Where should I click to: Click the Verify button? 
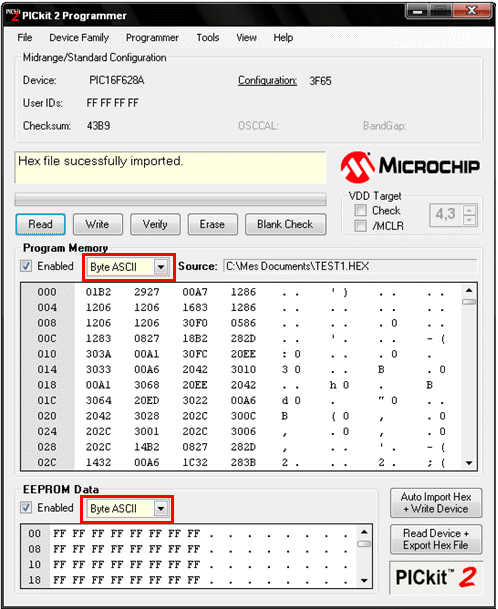[155, 224]
